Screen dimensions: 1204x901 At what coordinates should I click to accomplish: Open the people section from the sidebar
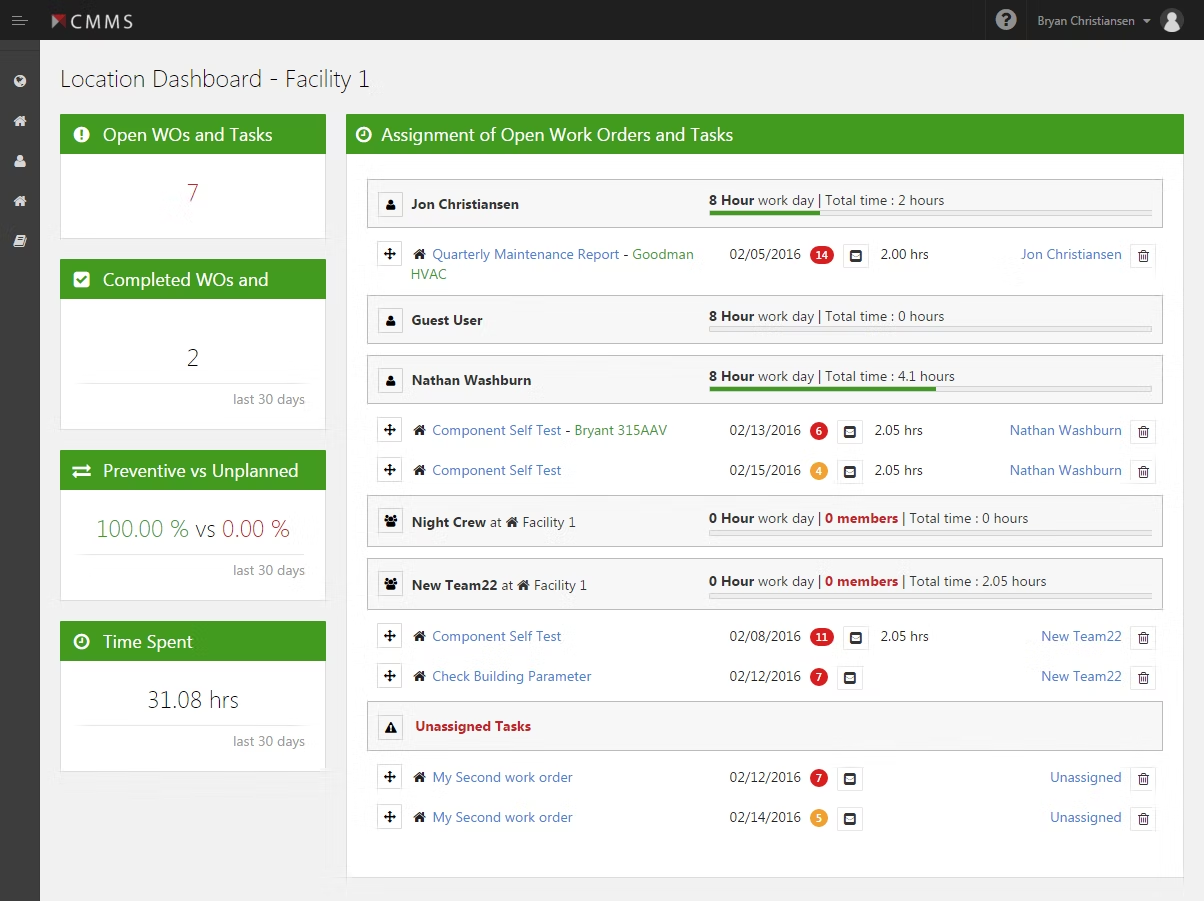click(x=19, y=161)
